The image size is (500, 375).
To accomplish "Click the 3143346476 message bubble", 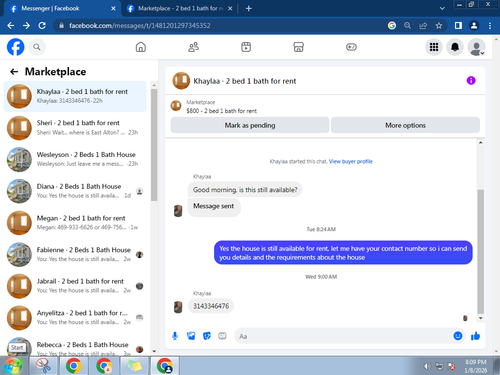I will tap(211, 306).
